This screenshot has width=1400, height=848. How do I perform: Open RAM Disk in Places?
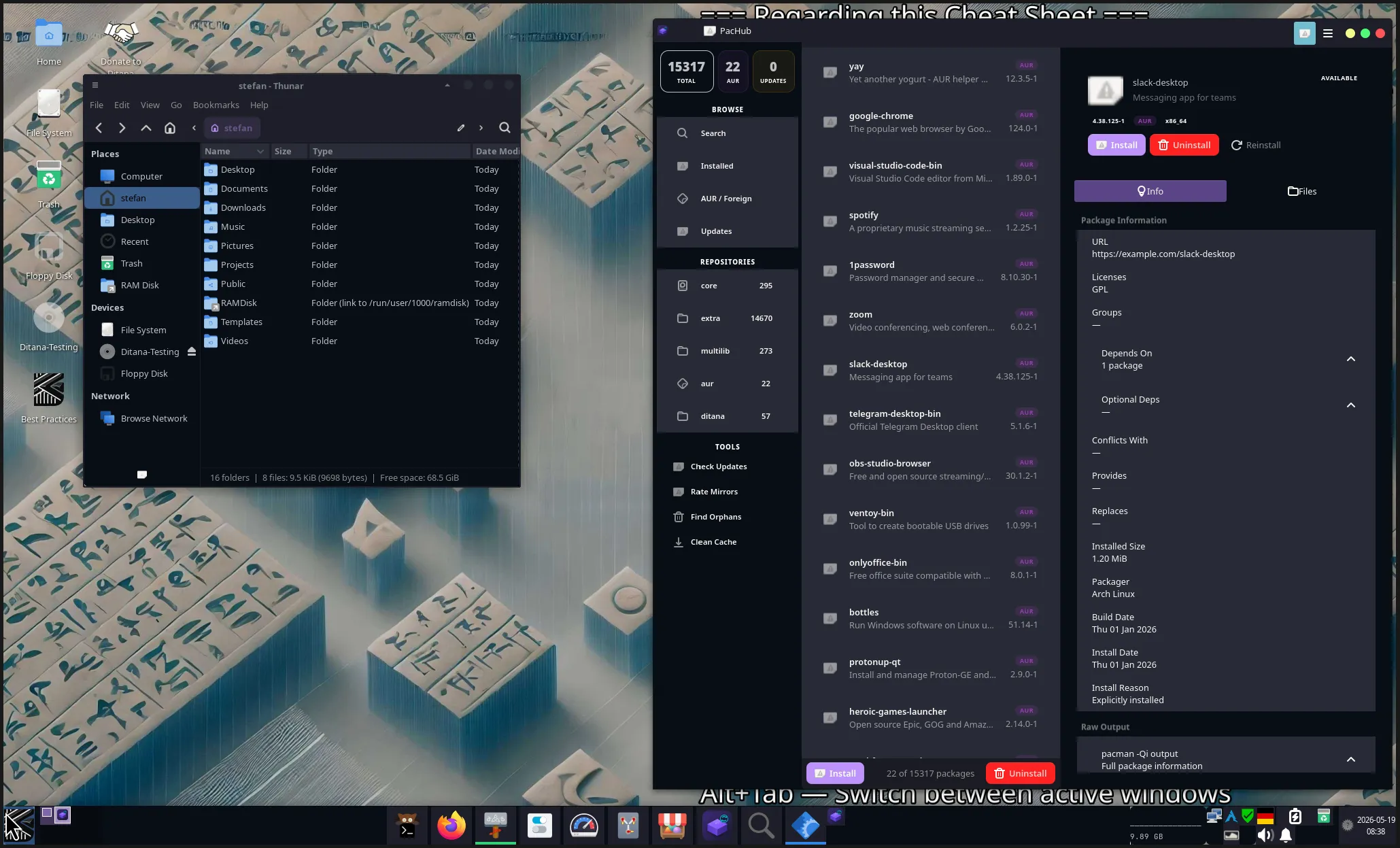pos(142,285)
